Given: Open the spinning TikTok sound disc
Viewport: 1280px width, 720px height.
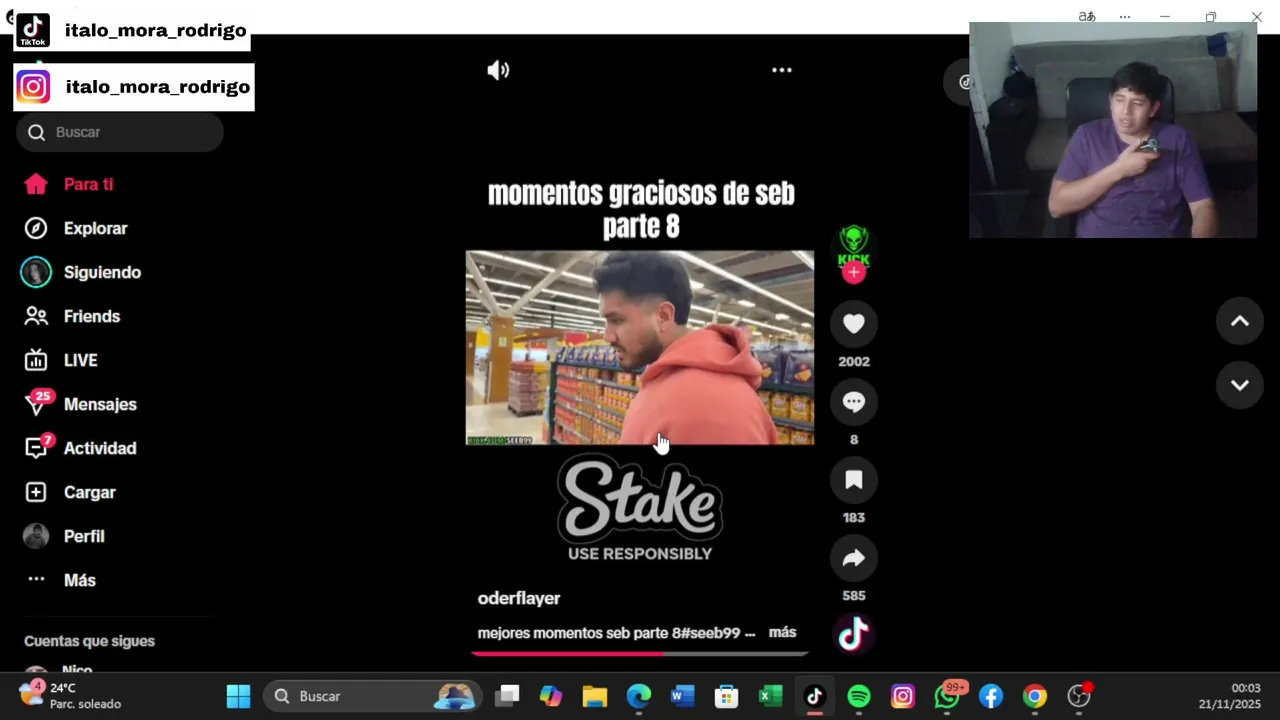Looking at the screenshot, I should 853,634.
